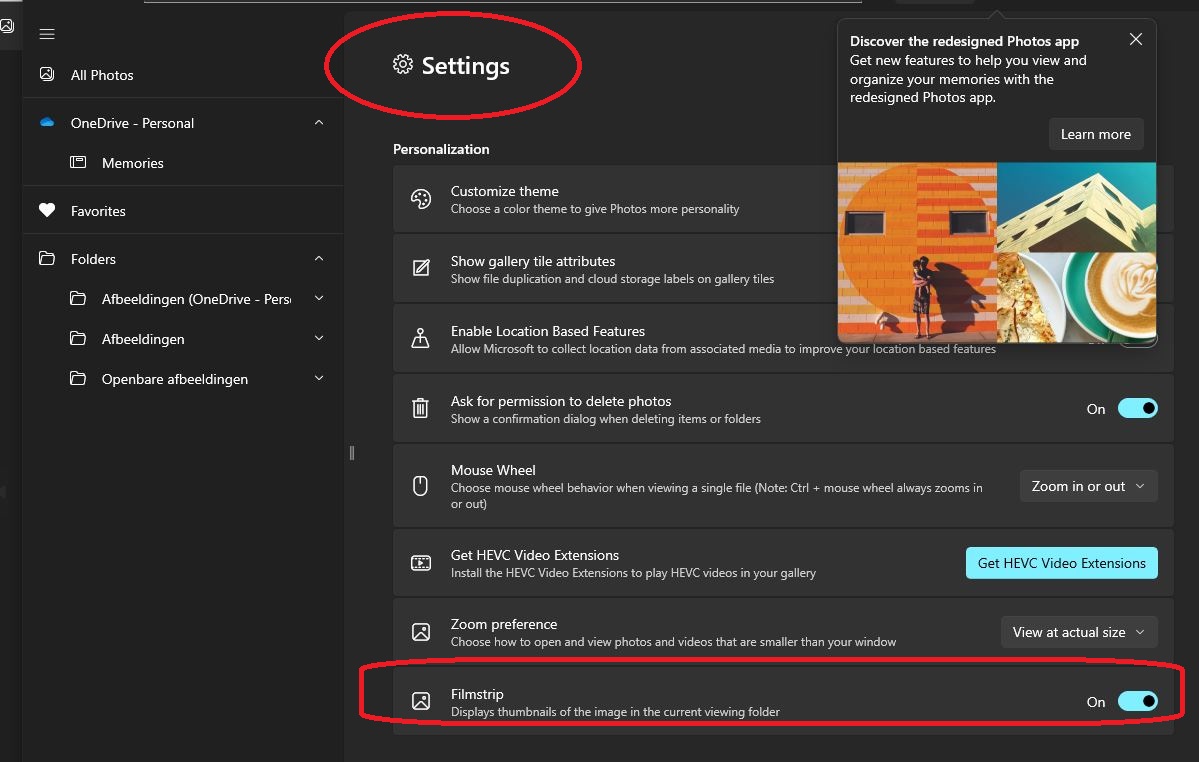Disable Ask for permission to delete toggle

pyautogui.click(x=1137, y=408)
